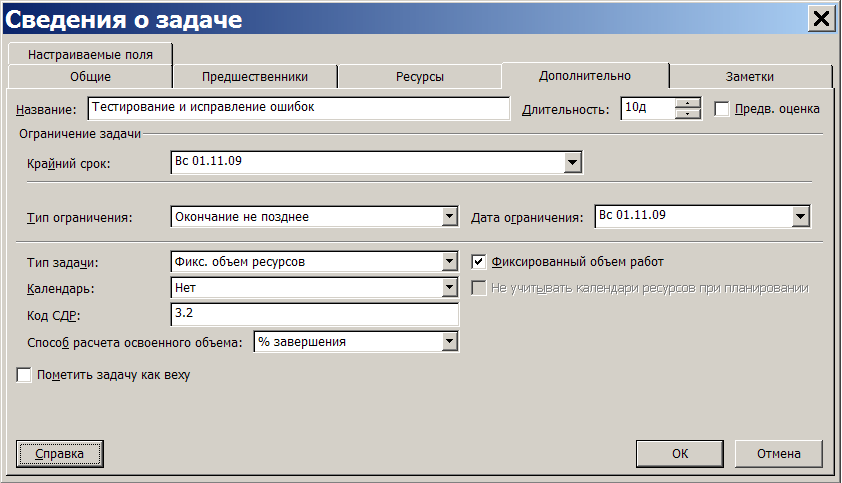Confirm with the ОК button
Viewport: 842px width, 483px height.
coord(680,454)
